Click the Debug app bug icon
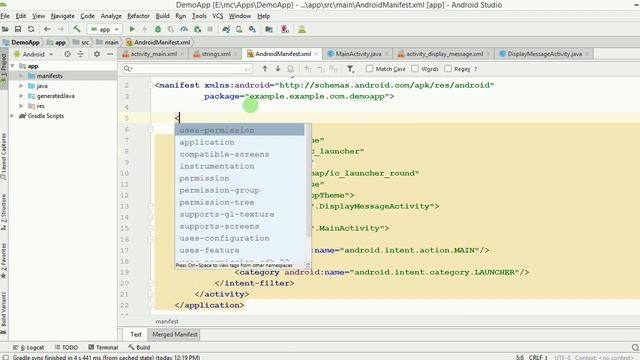The height and width of the screenshot is (360, 640). pos(158,29)
